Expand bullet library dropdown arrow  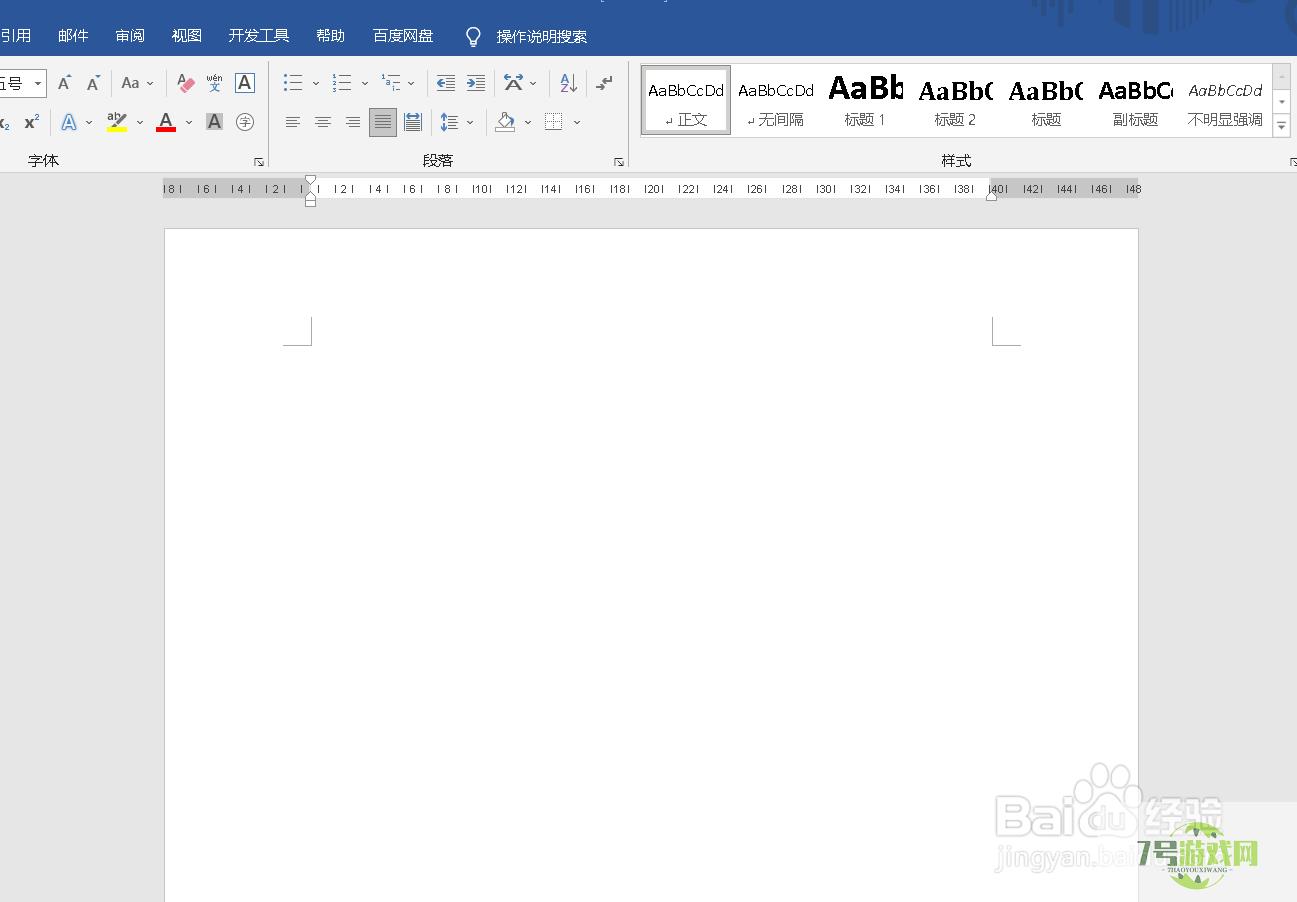[x=316, y=83]
